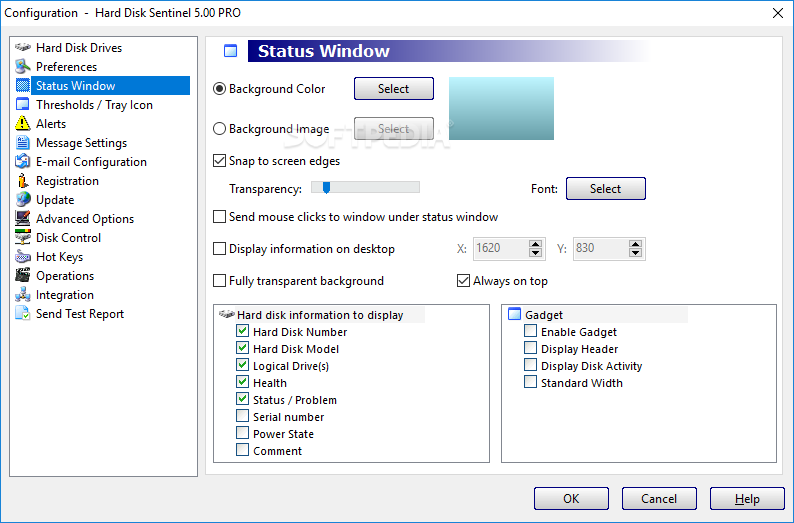Decrease the X position spinner value

(x=535, y=253)
